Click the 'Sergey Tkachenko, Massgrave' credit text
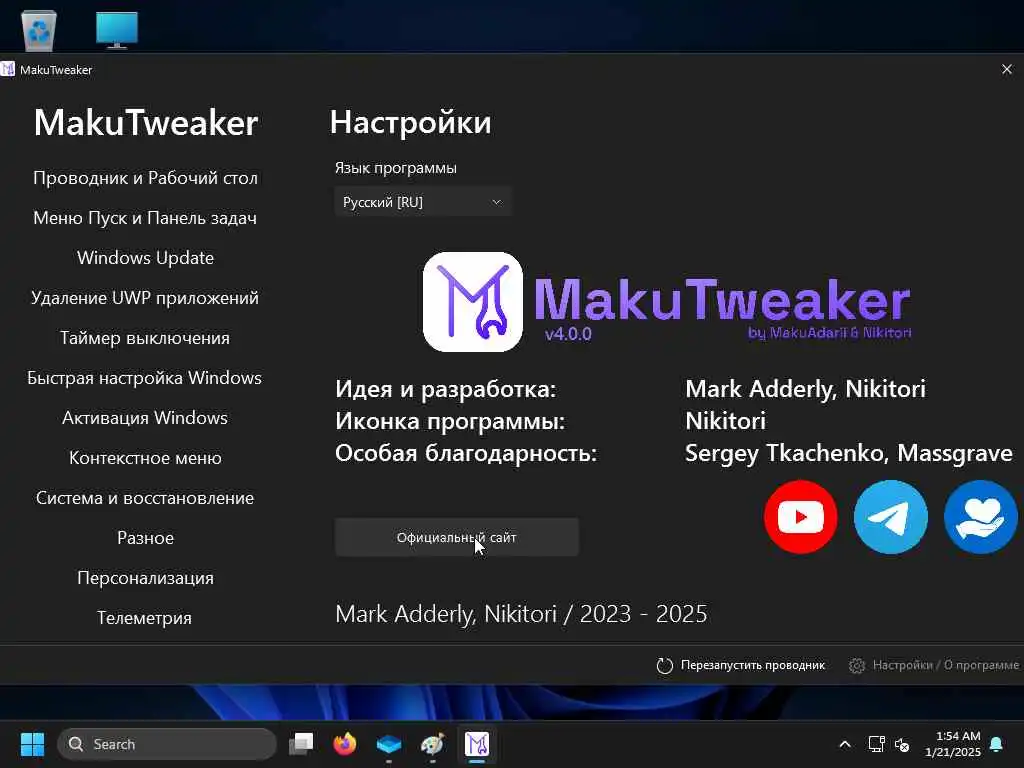This screenshot has height=768, width=1024. 849,453
